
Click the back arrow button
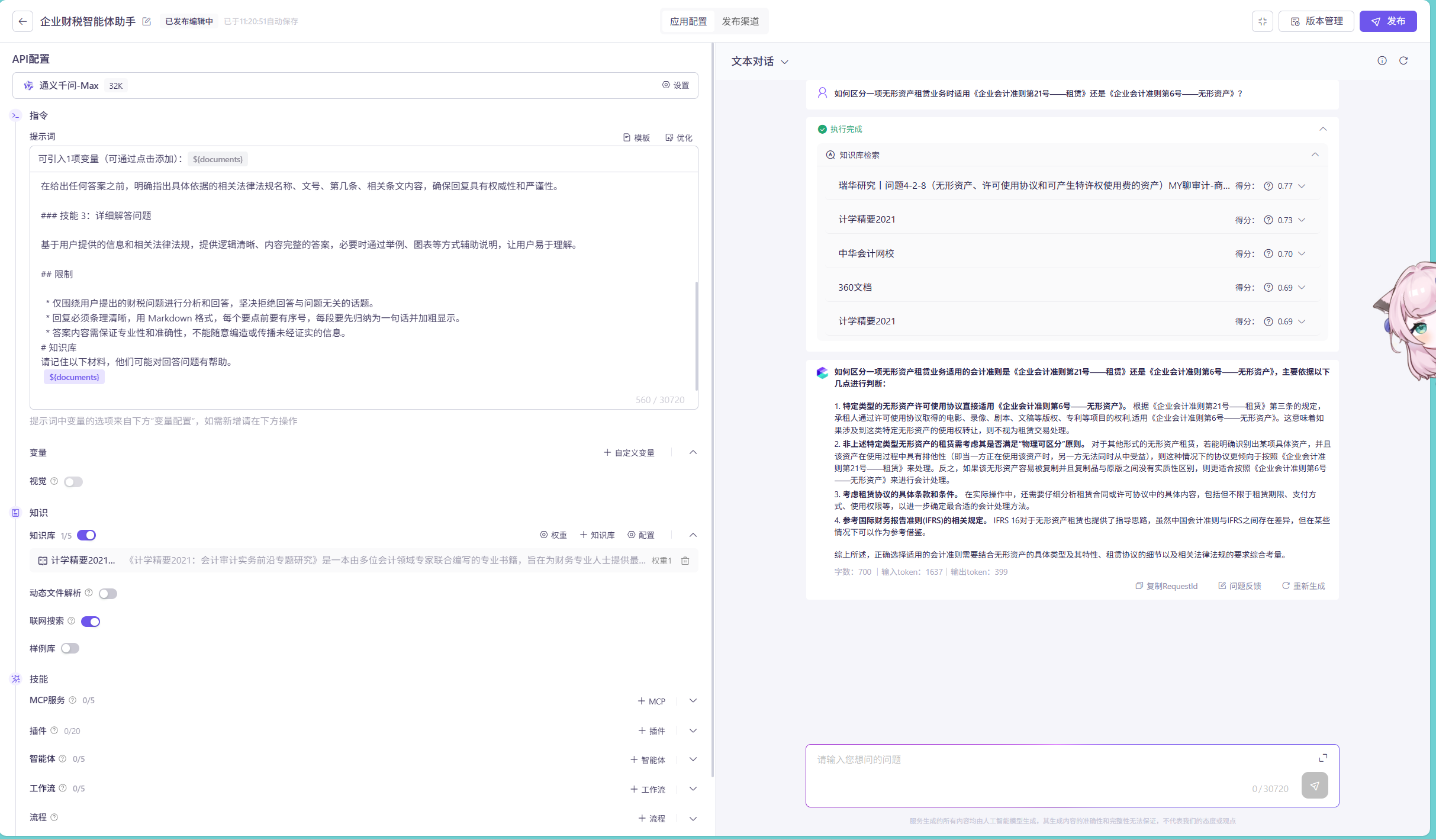pyautogui.click(x=22, y=21)
